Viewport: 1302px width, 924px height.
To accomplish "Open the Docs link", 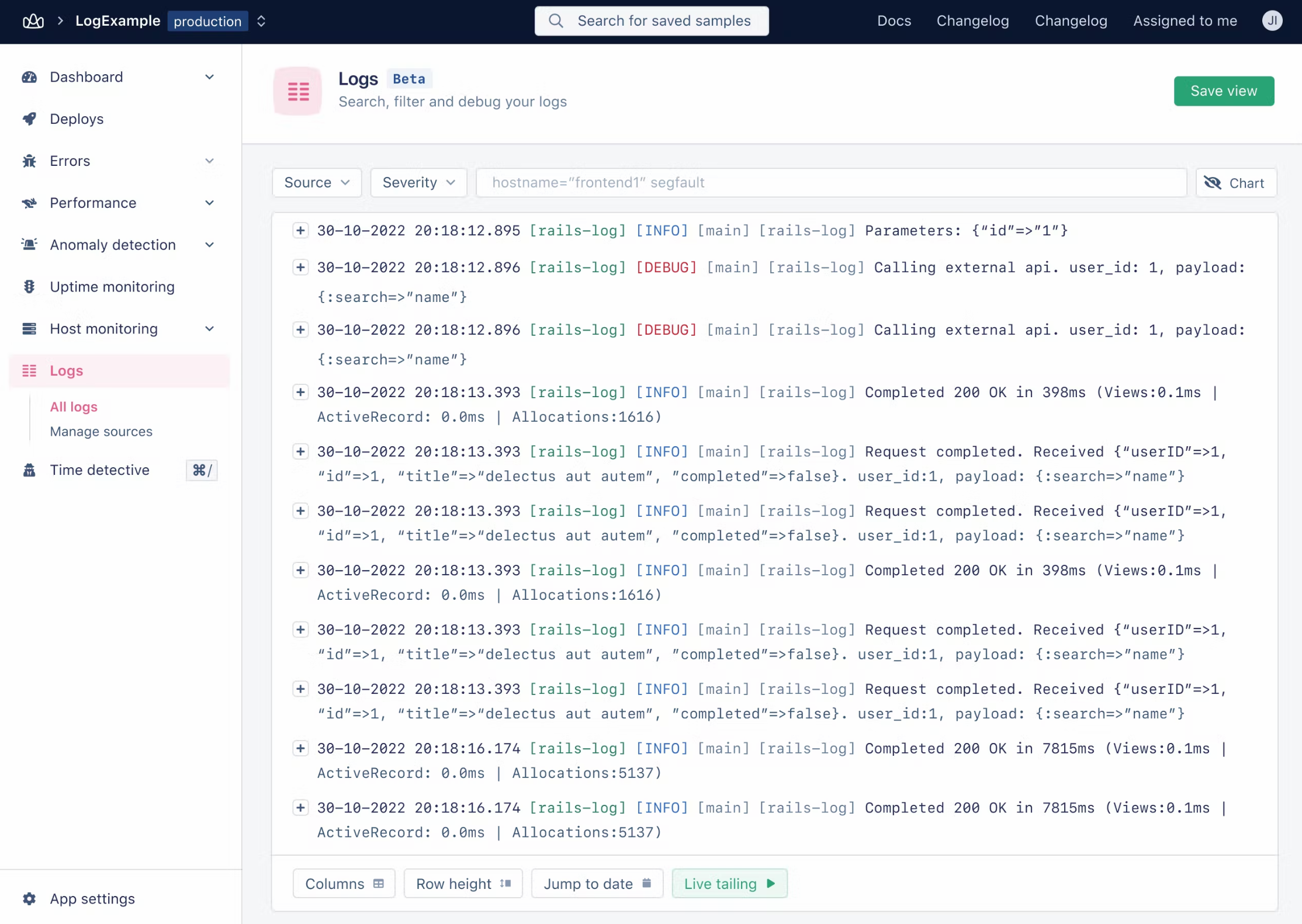I will pos(894,21).
